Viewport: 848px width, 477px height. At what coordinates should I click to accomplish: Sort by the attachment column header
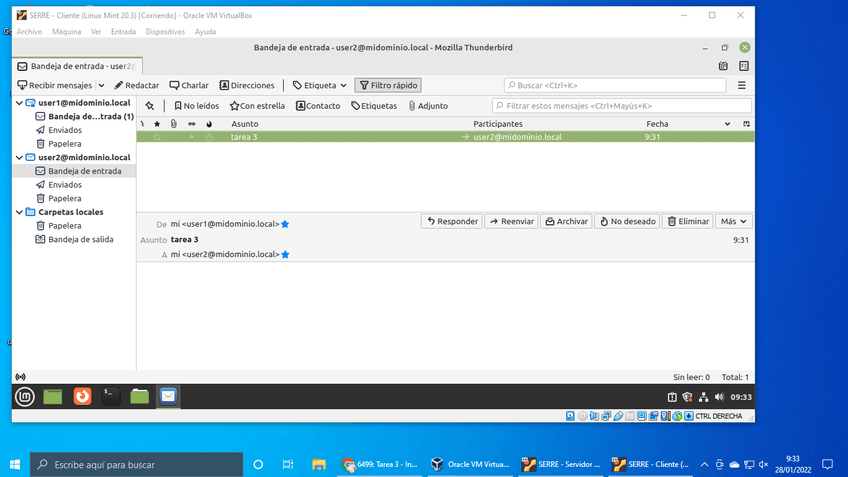pos(174,124)
